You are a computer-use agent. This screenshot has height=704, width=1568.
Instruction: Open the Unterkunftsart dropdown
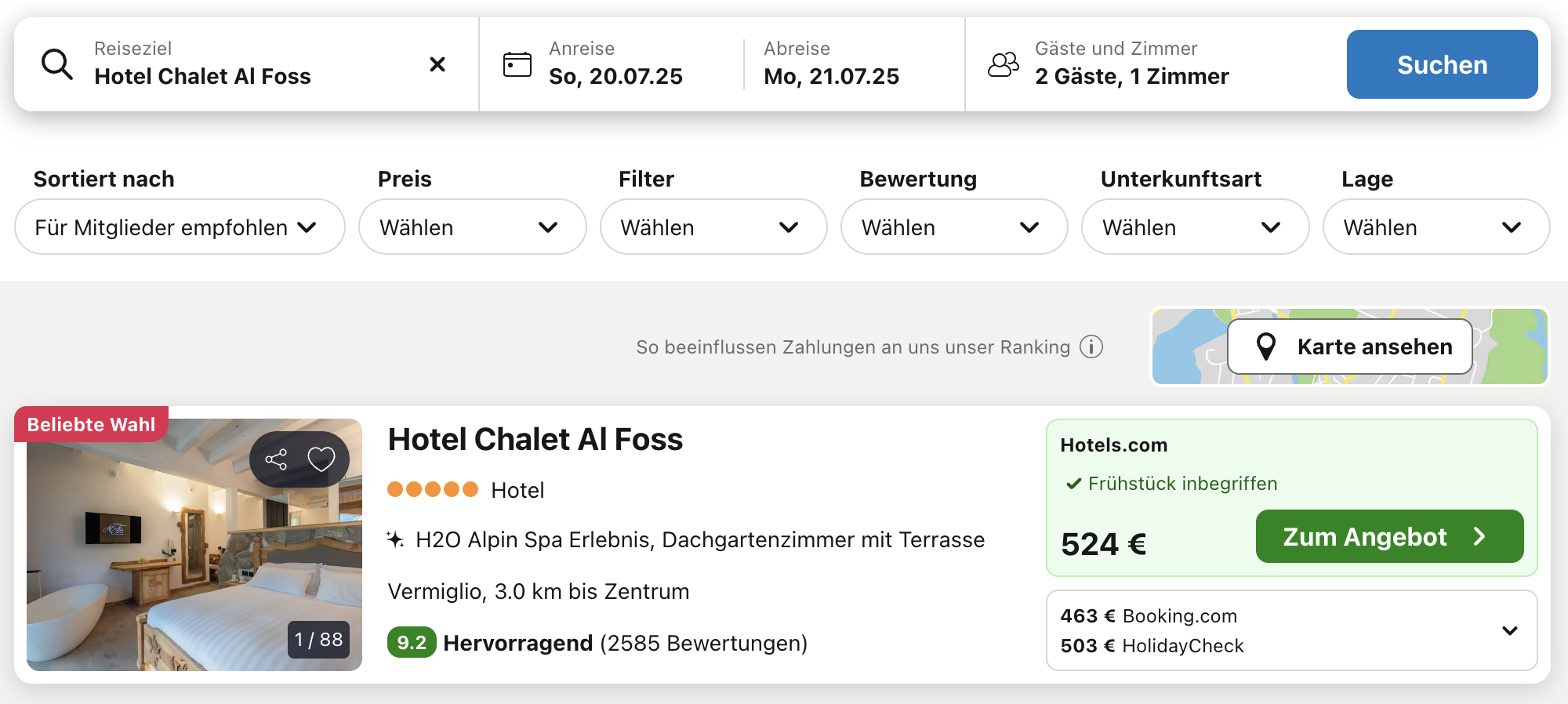1195,227
